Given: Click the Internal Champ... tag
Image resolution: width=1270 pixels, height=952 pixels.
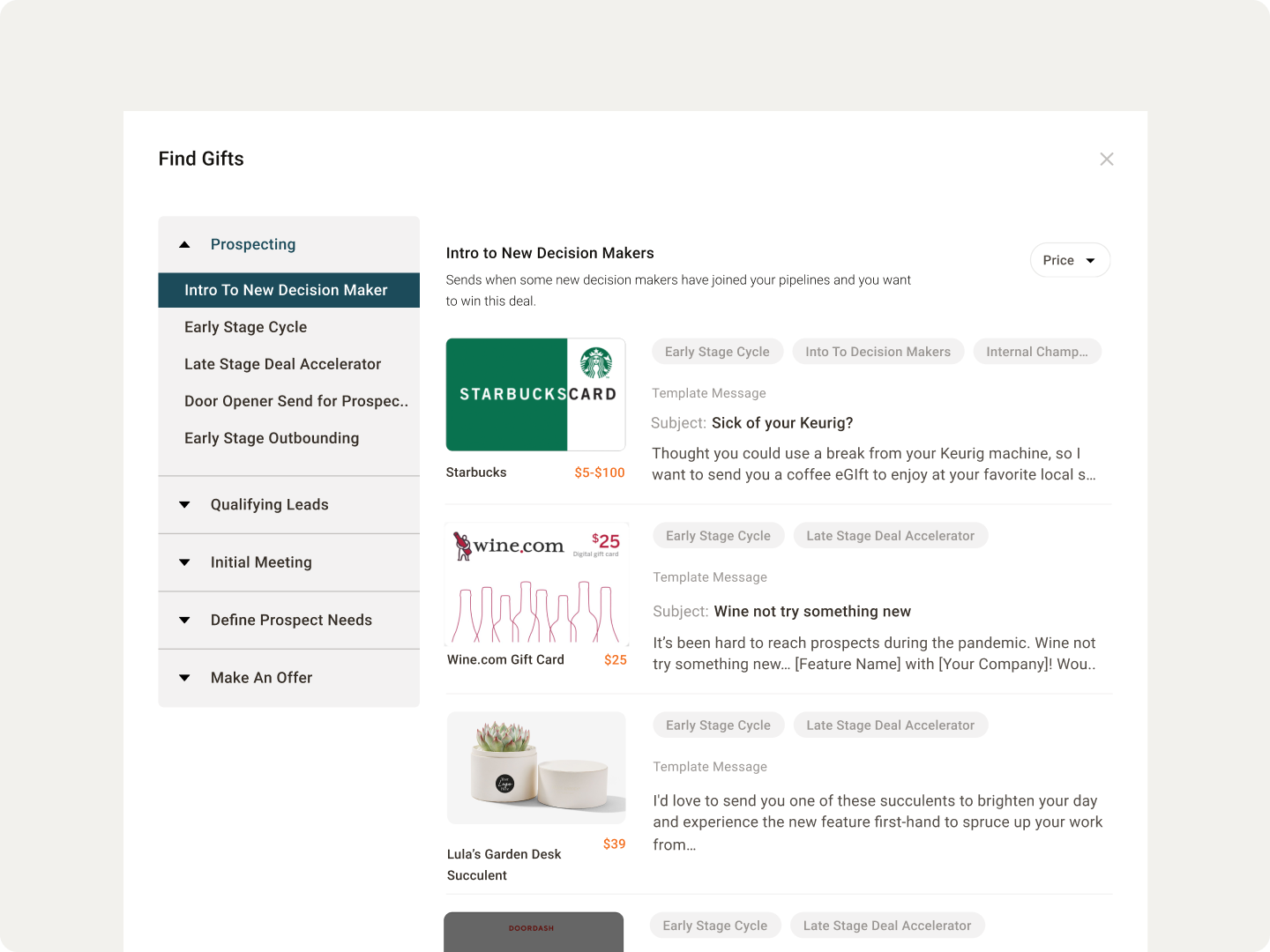Looking at the screenshot, I should click(1037, 352).
